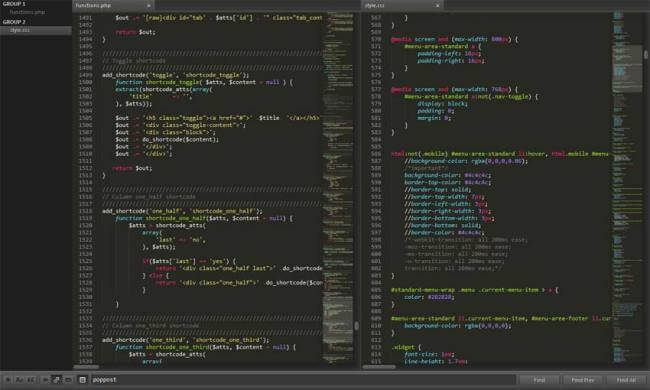Click line add_shortcode('one_half', 'shortcode_one_half');

point(182,211)
